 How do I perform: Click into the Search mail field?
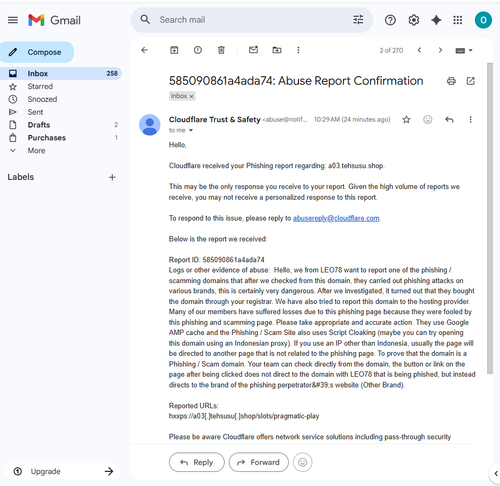click(252, 20)
